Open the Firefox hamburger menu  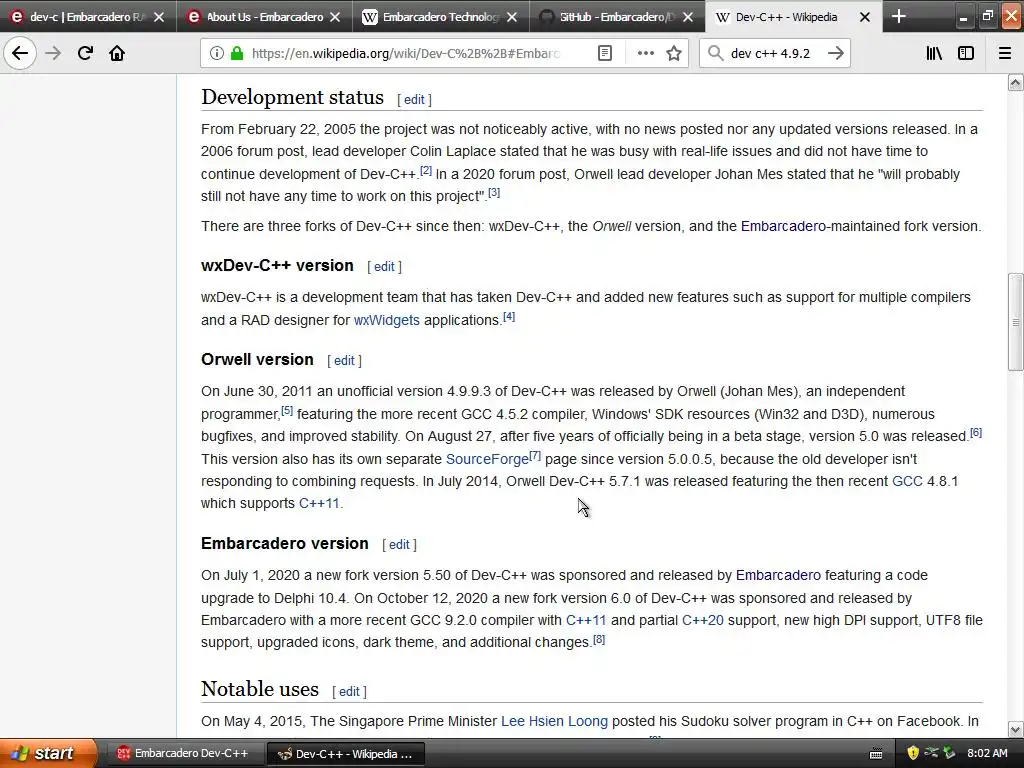pos(1005,53)
